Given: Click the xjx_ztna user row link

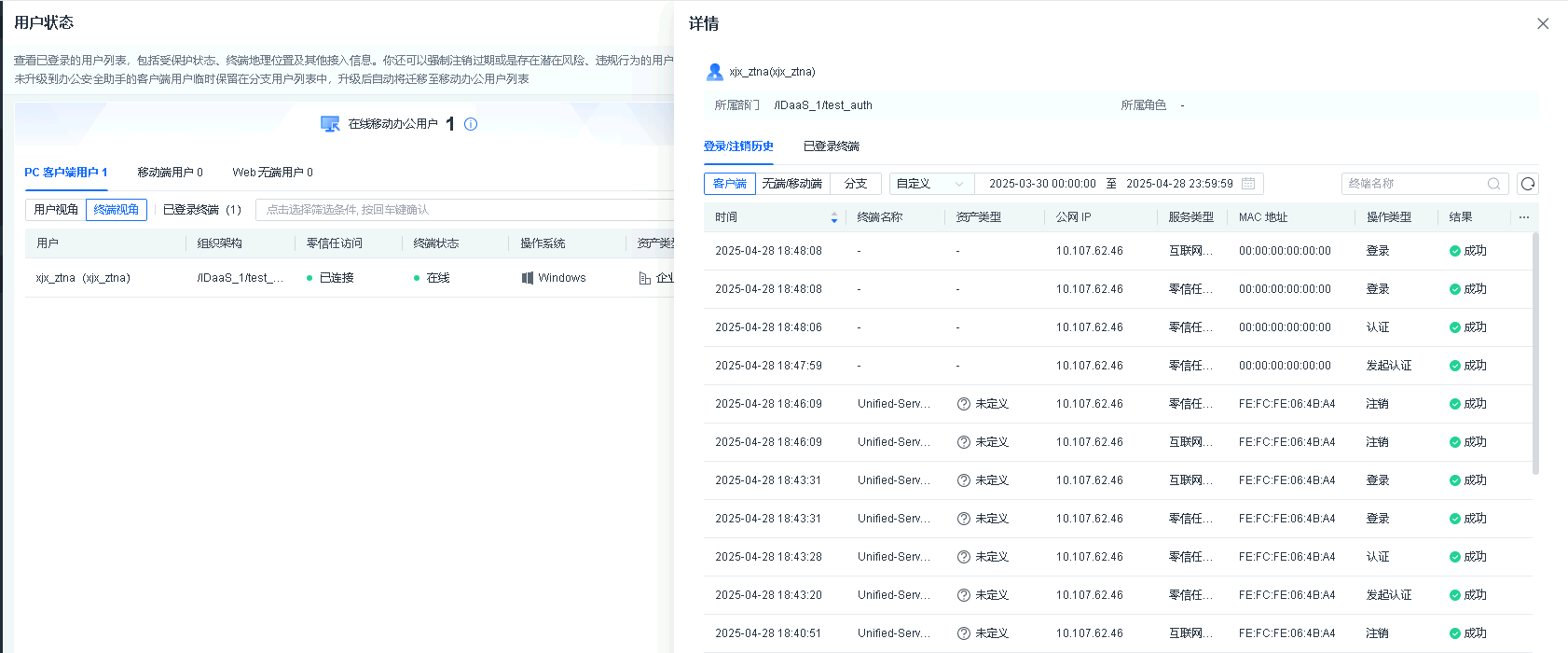Looking at the screenshot, I should [x=83, y=278].
